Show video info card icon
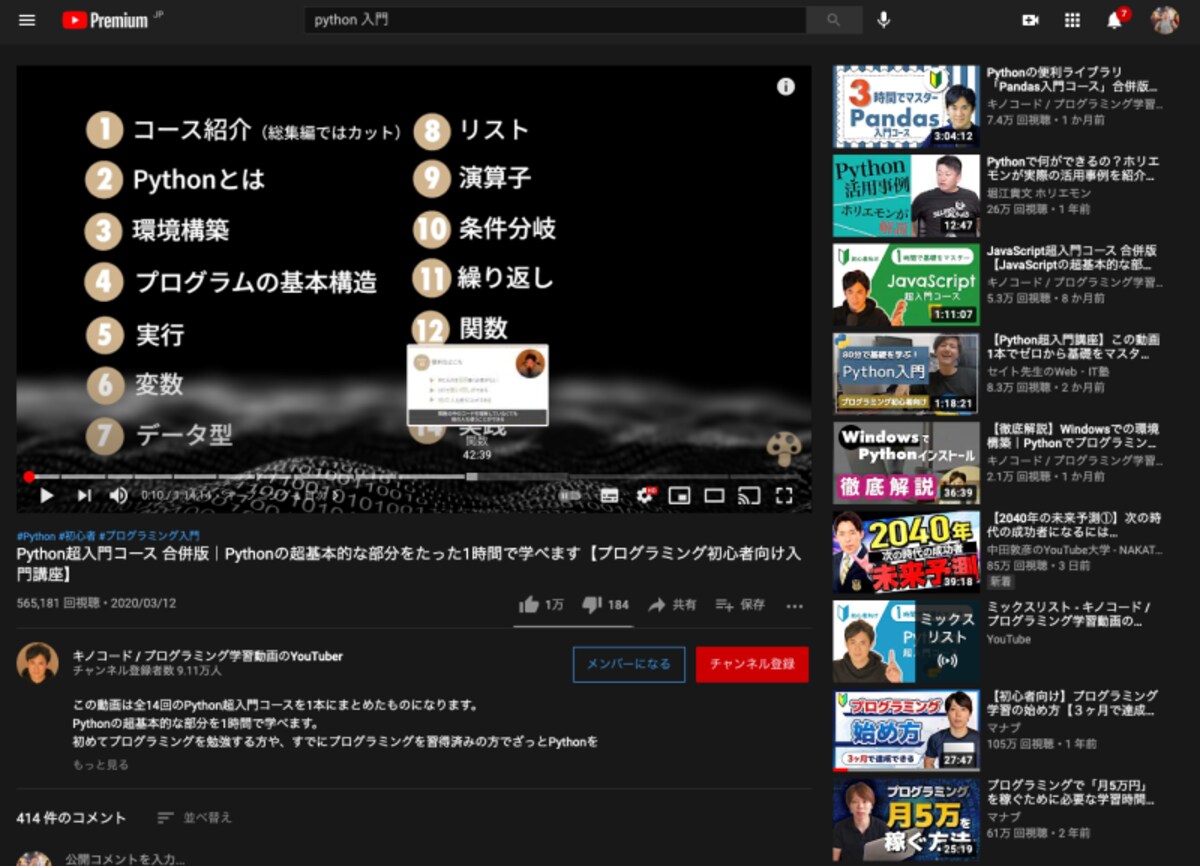This screenshot has width=1200, height=866. pos(786,87)
